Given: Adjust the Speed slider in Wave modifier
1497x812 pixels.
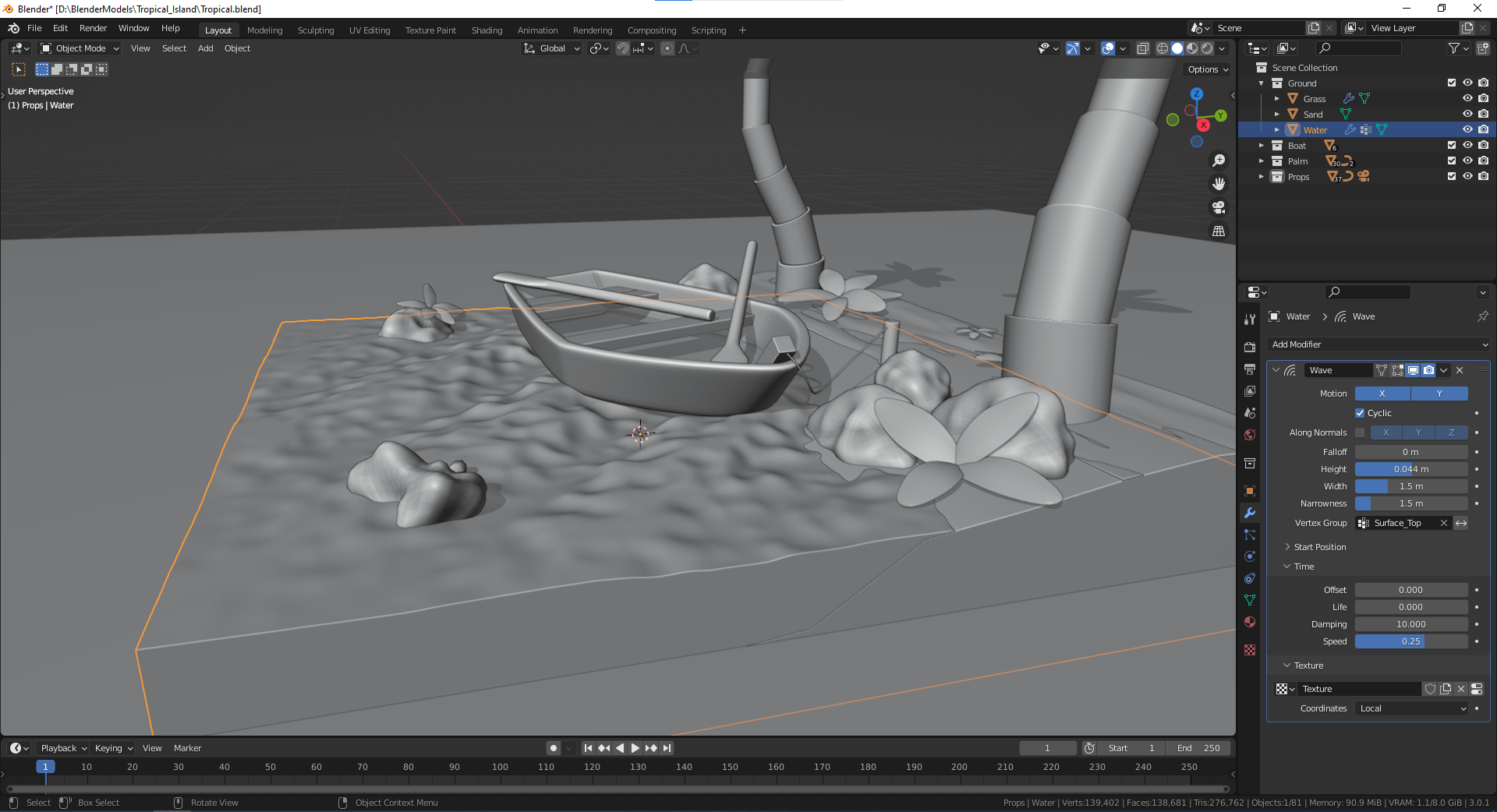Looking at the screenshot, I should pos(1410,641).
